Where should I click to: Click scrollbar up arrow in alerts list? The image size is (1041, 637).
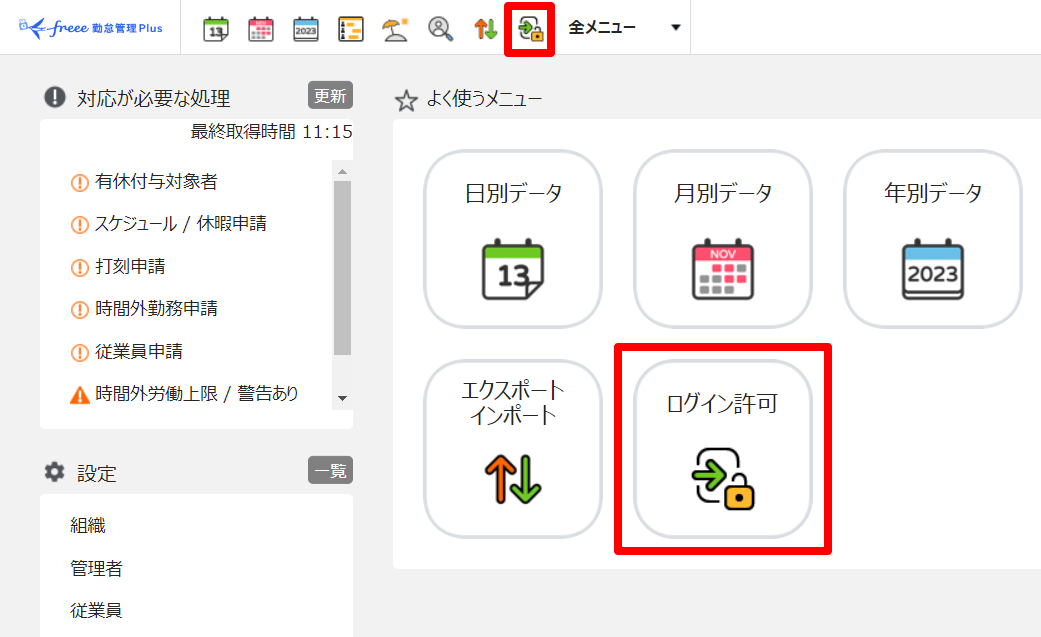coord(343,172)
